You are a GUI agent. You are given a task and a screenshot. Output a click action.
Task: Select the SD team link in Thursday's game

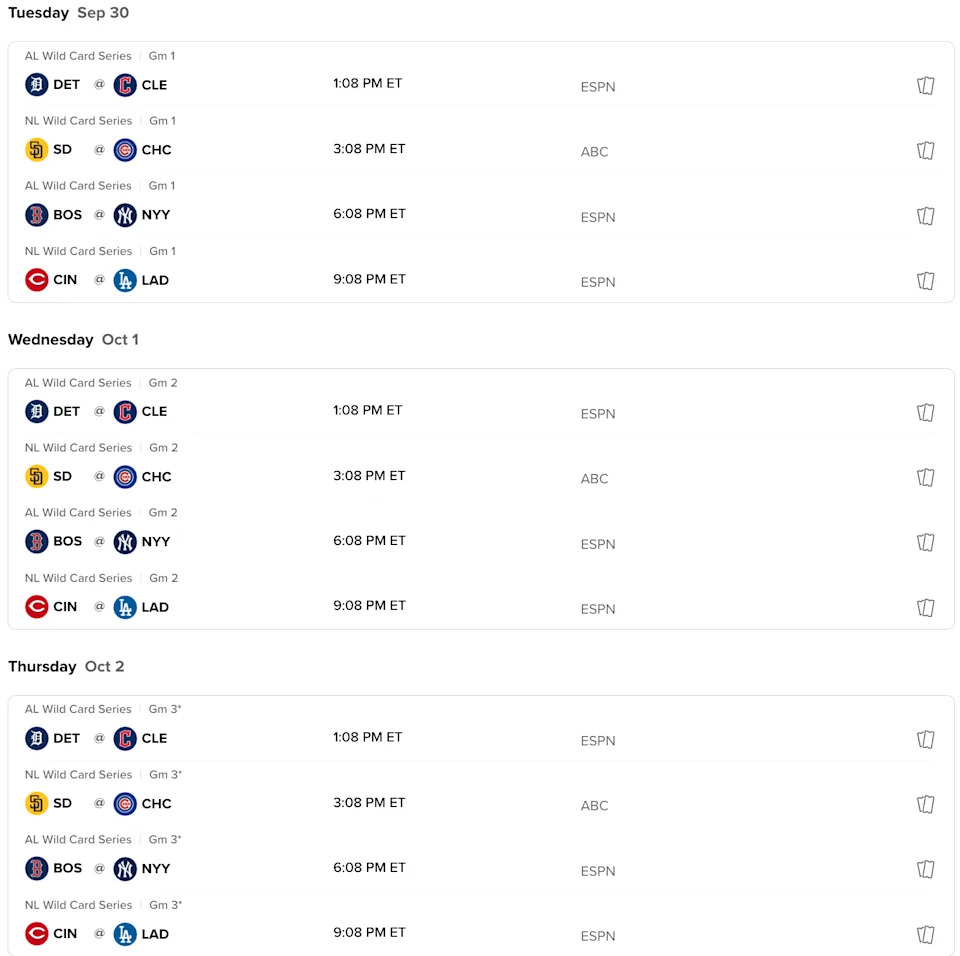(62, 804)
